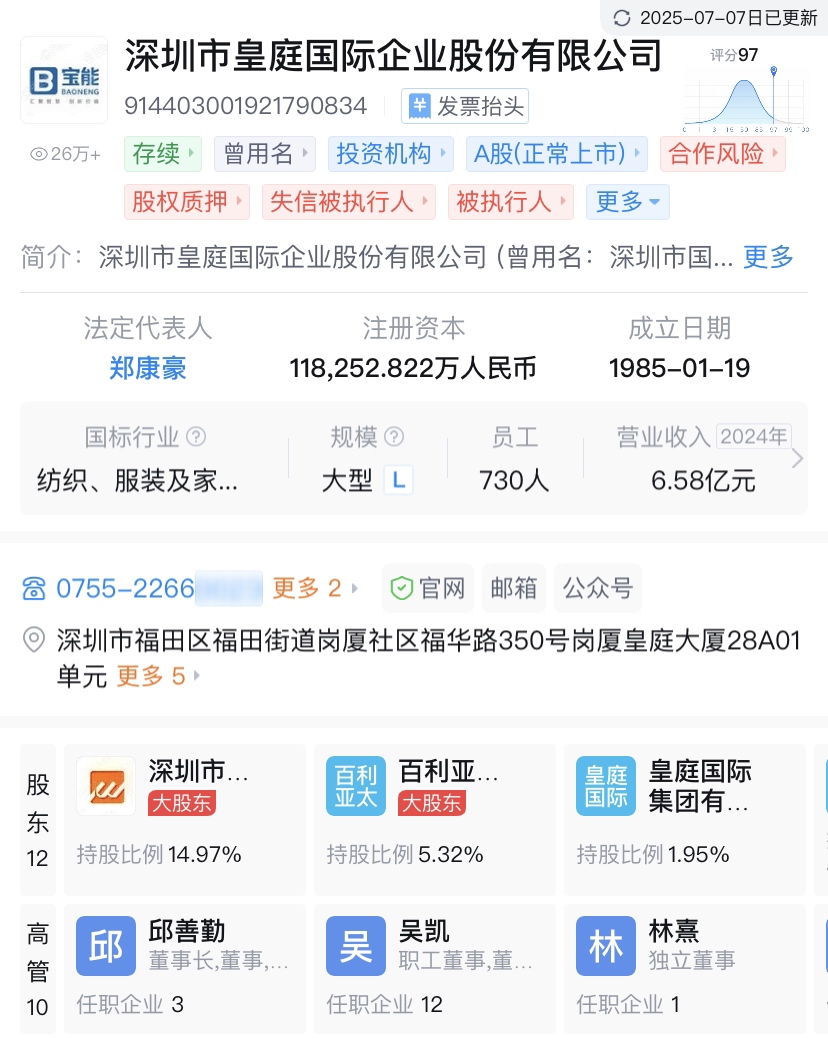828x1040 pixels.
Task: Click right arrow to see more metrics
Action: pos(798,458)
